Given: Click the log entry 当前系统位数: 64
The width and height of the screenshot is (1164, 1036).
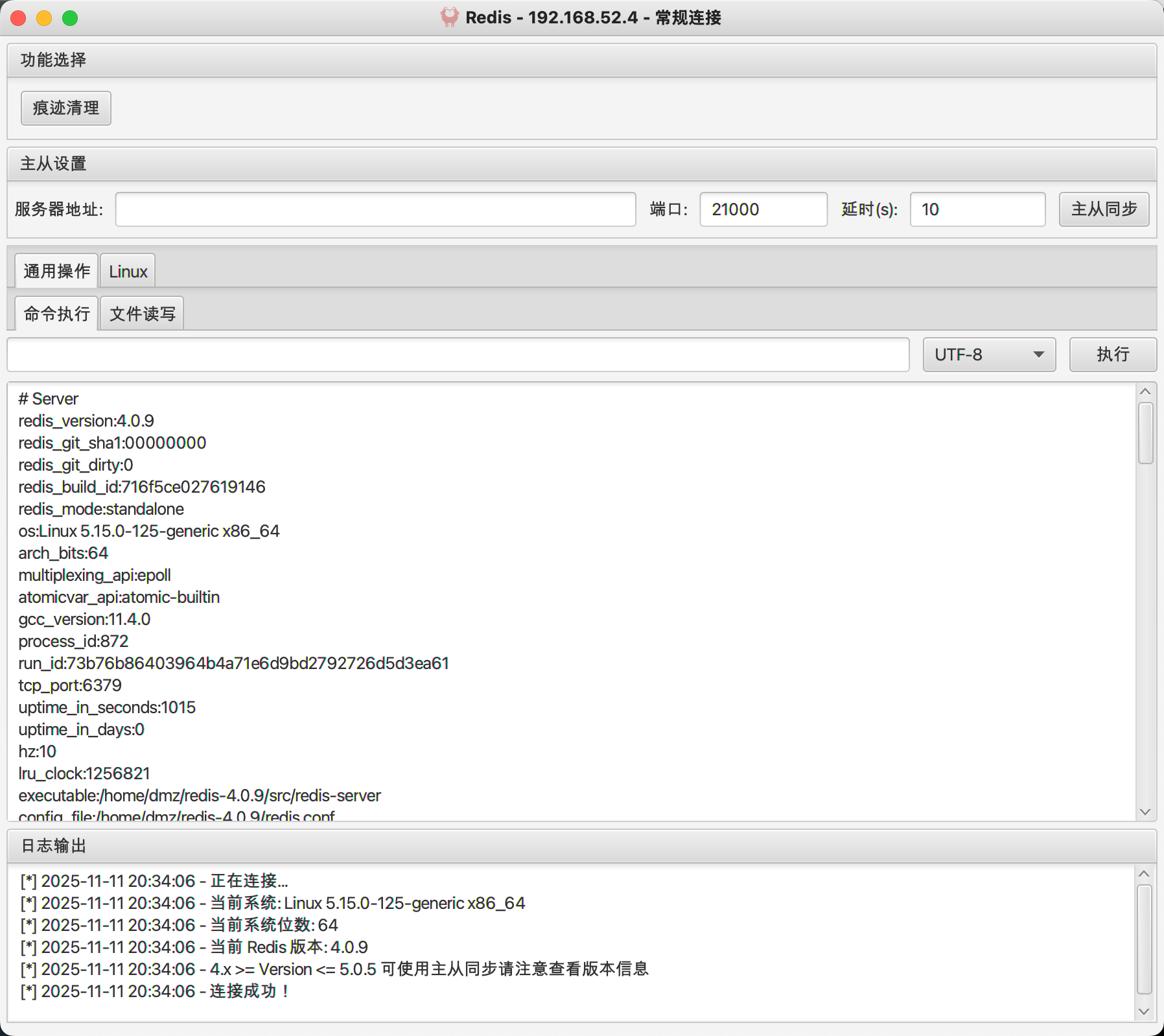Looking at the screenshot, I should 180,925.
